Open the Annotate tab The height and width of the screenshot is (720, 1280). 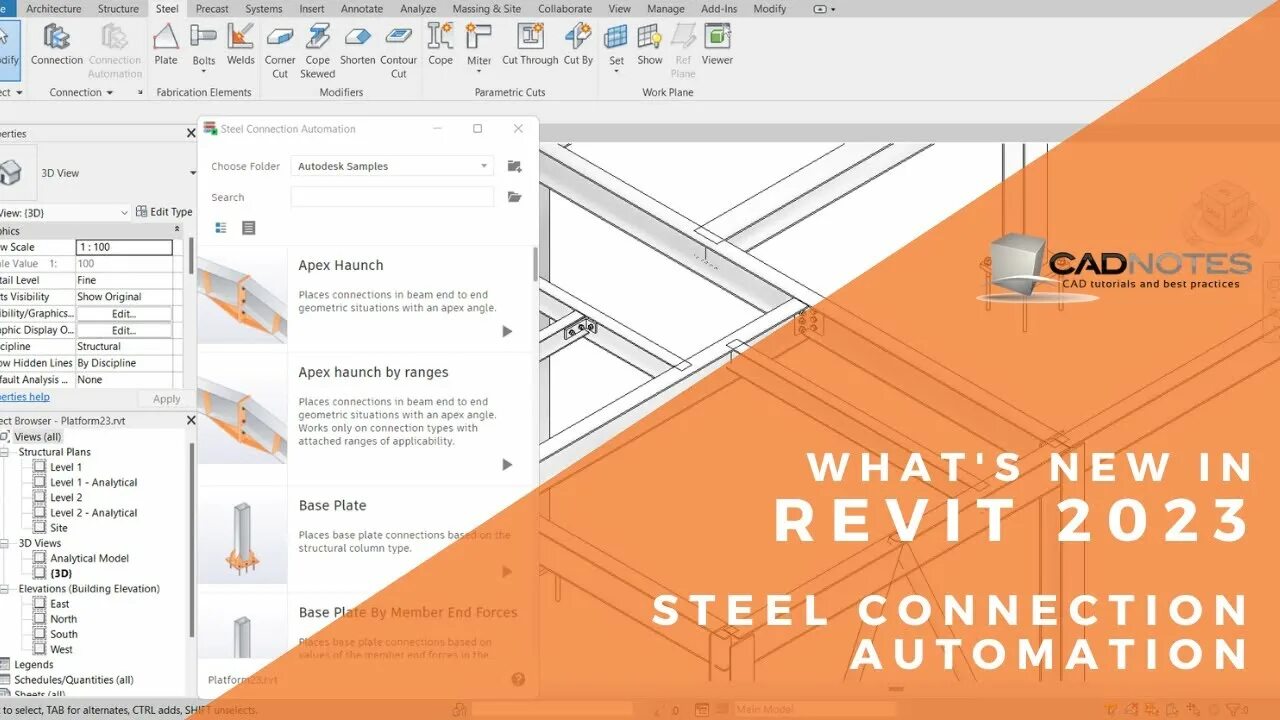pyautogui.click(x=362, y=9)
